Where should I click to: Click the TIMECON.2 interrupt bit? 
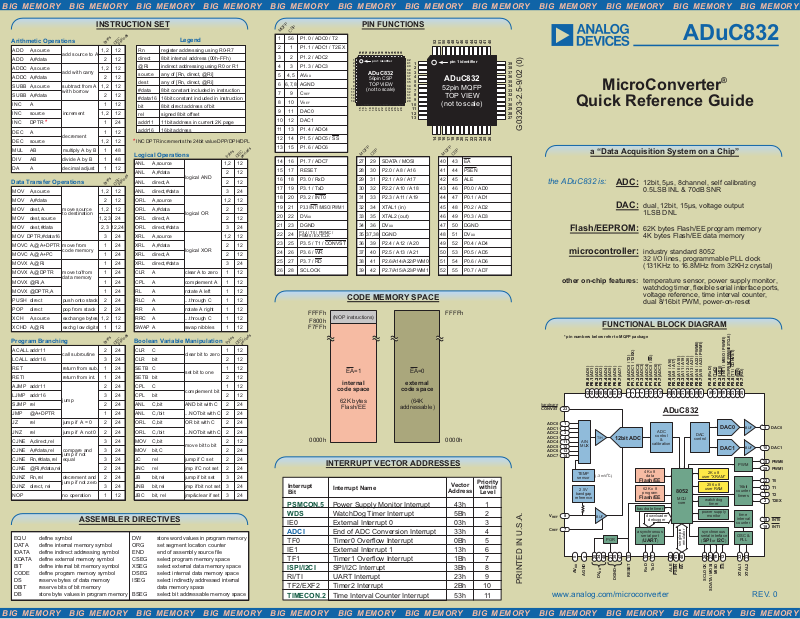click(x=306, y=595)
